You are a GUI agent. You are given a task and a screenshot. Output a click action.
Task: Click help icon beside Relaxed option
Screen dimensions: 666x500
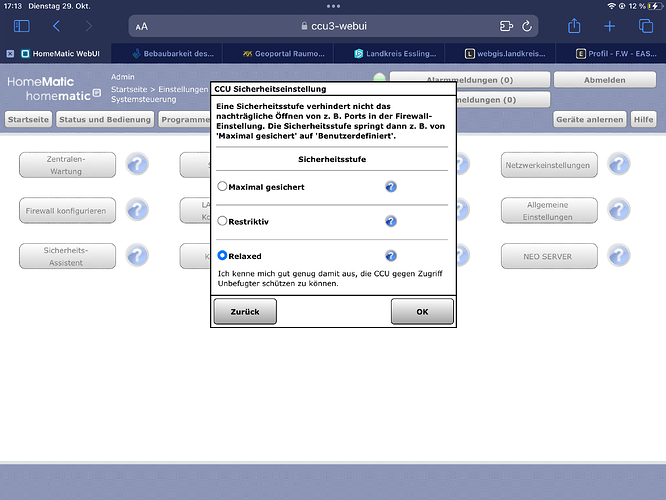tap(391, 256)
